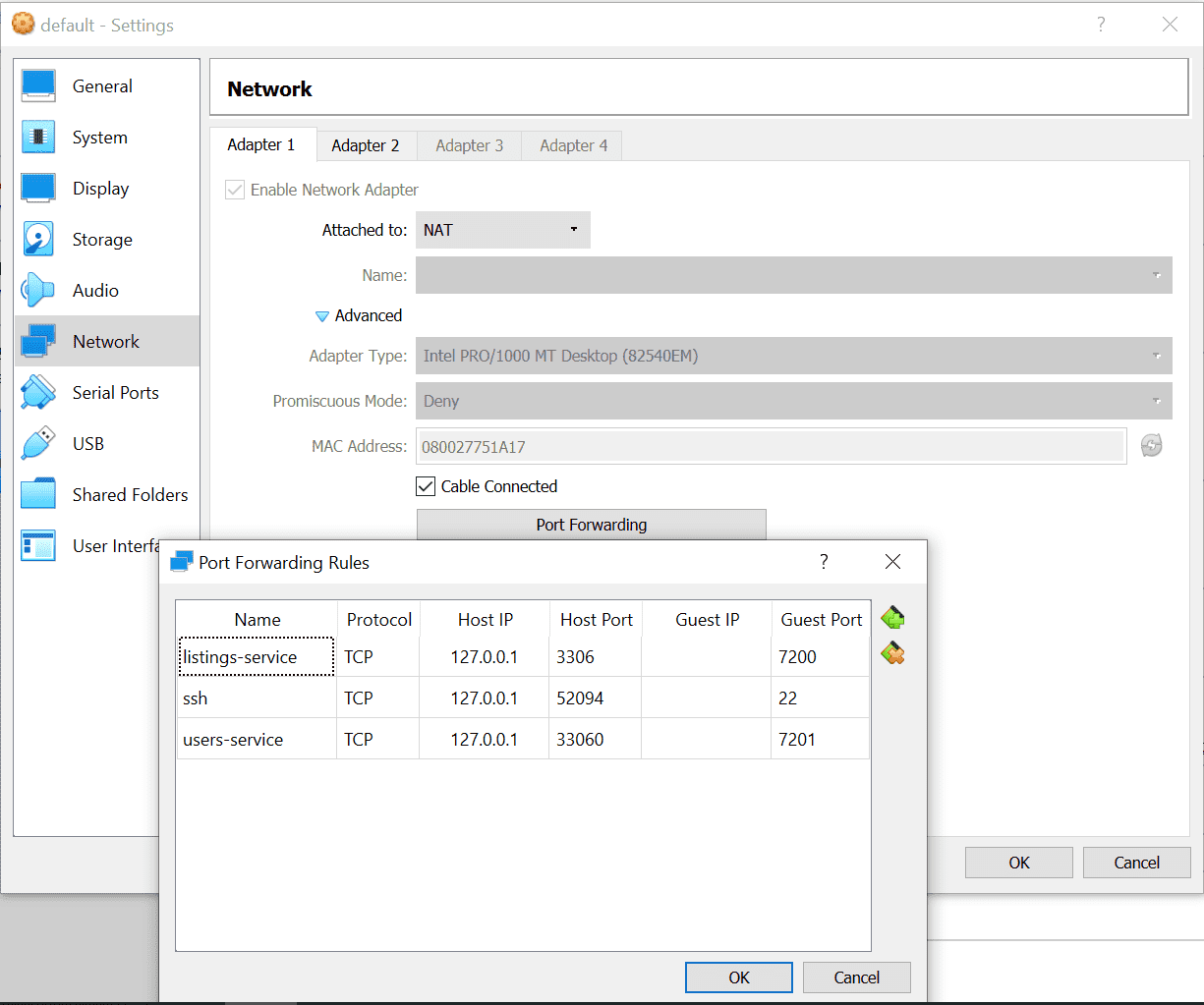Click the Guest Port 7200 cell
This screenshot has width=1204, height=1005.
click(821, 656)
